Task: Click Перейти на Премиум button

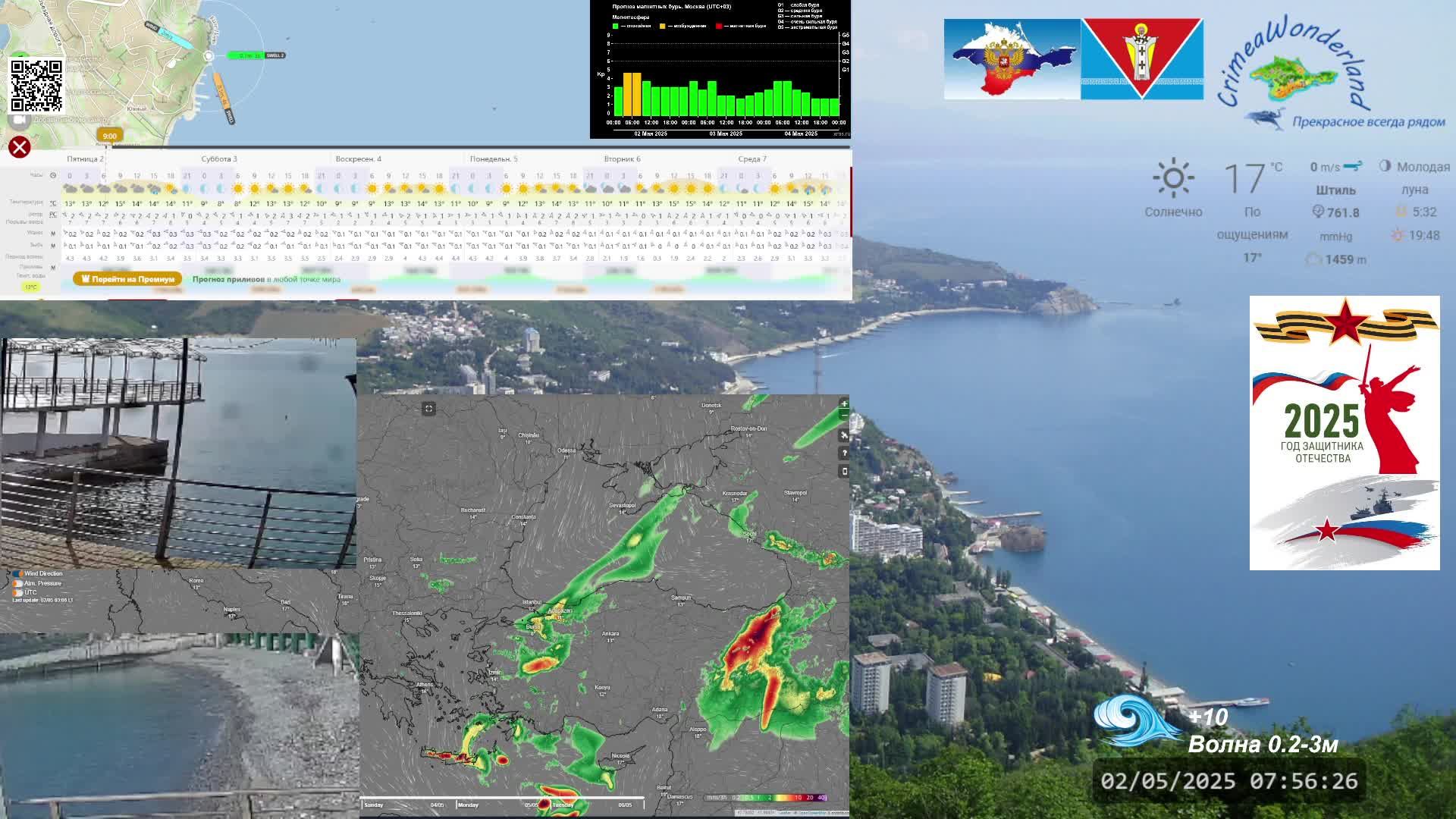Action: tap(127, 279)
